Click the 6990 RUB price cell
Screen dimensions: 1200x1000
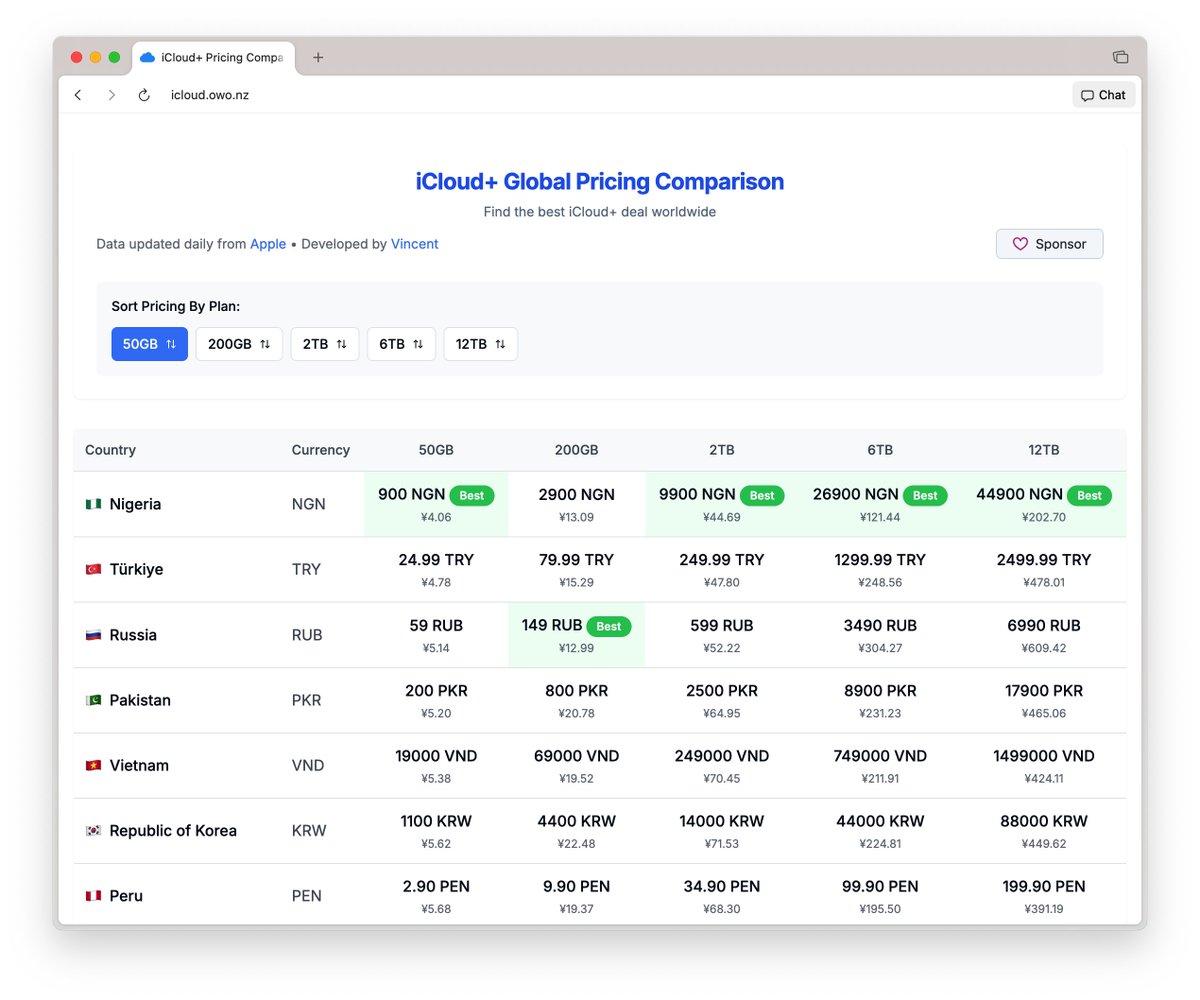[x=1044, y=635]
